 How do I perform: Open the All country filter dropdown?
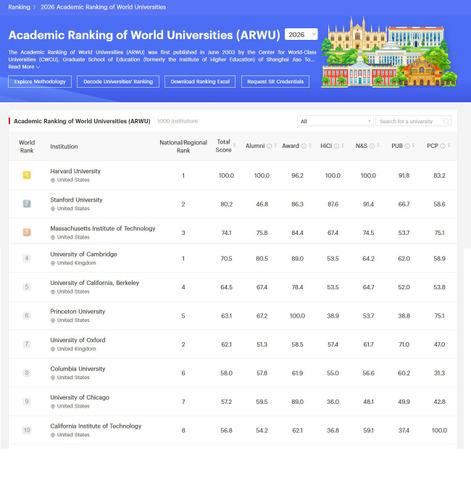tap(335, 121)
